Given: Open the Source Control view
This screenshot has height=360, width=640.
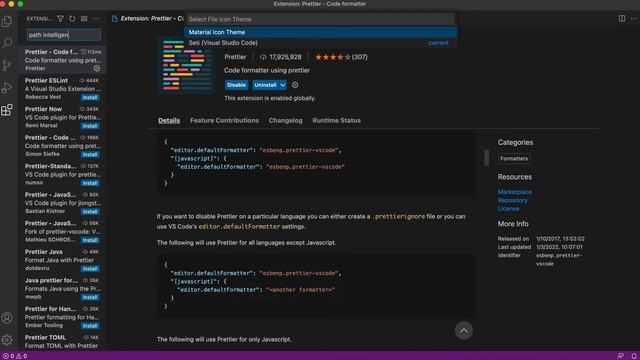Looking at the screenshot, I should coord(7,65).
